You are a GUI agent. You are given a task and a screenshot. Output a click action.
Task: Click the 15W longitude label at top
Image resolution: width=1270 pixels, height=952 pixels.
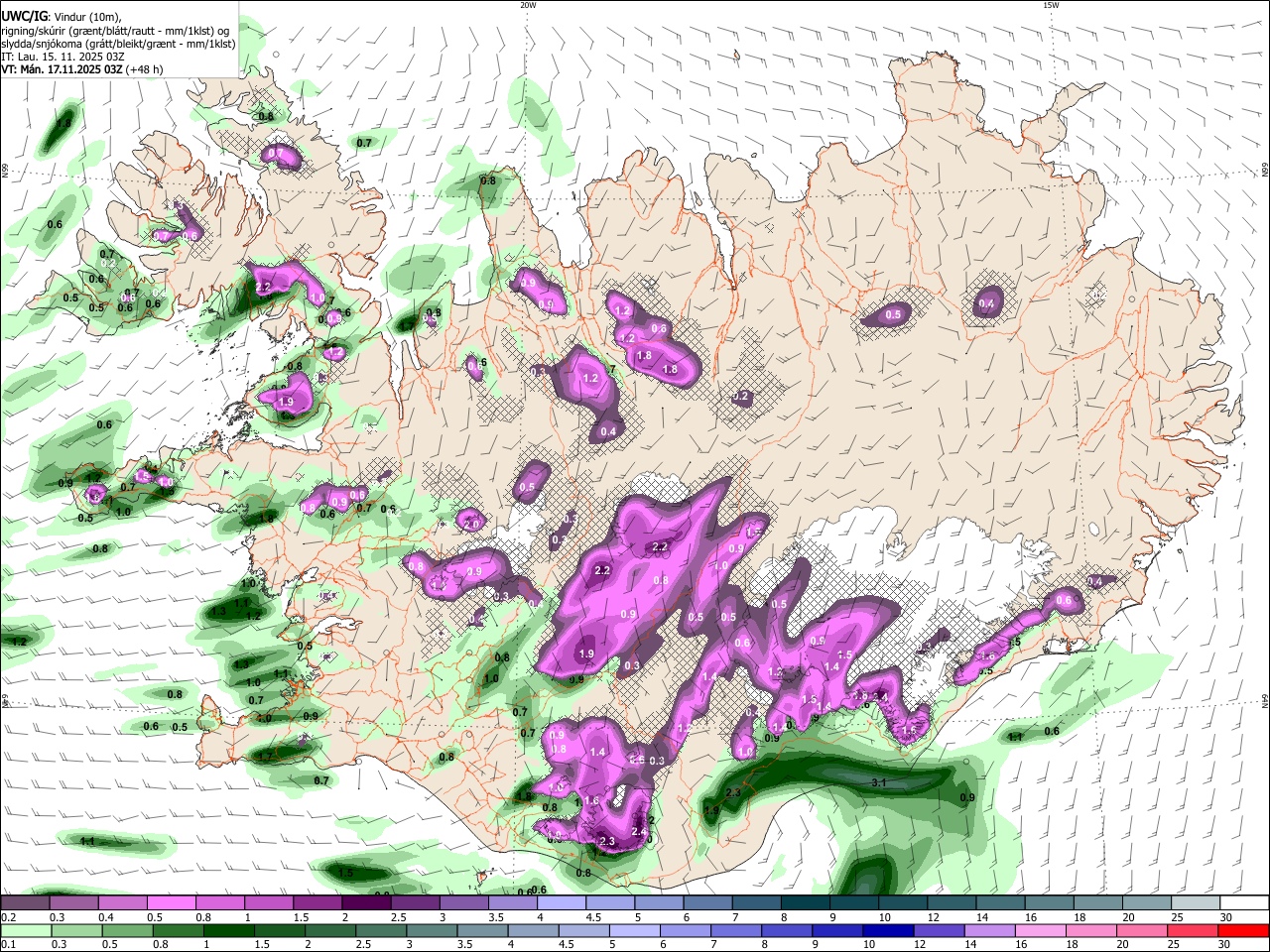click(1051, 5)
